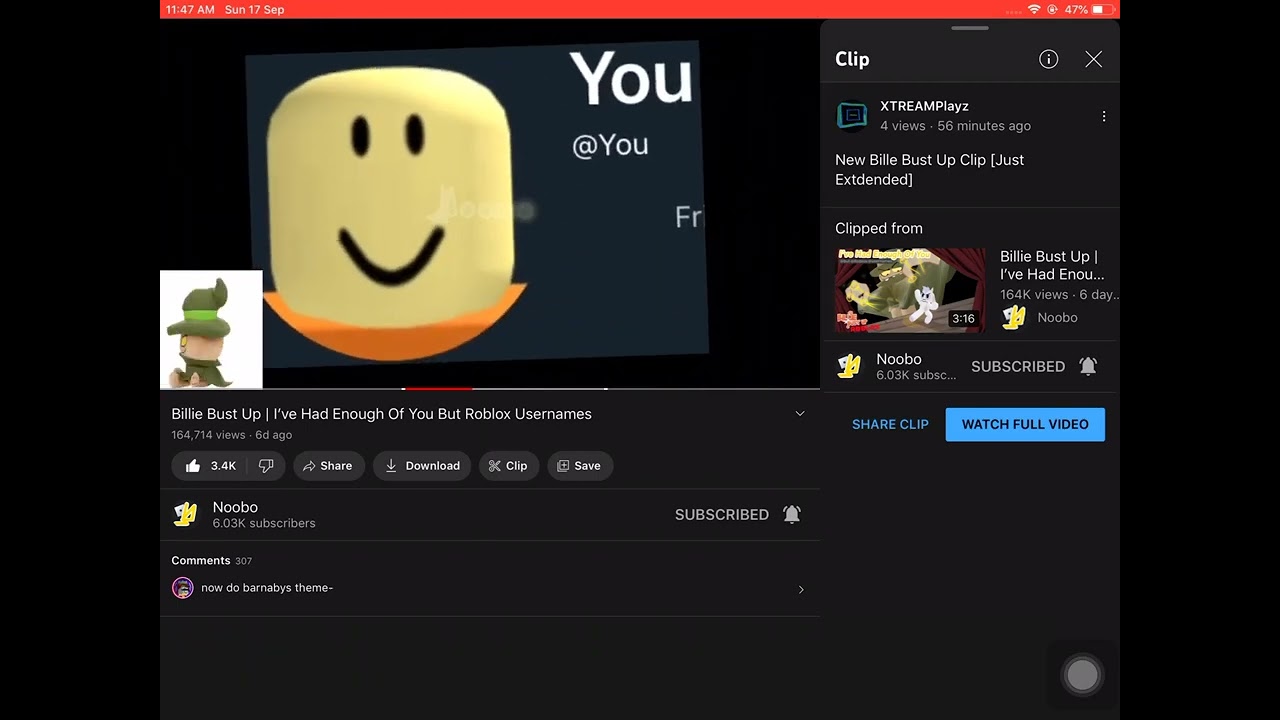Open Noobo channel avatar in Clip panel
Screen dimensions: 1280x720
[x=850, y=366]
